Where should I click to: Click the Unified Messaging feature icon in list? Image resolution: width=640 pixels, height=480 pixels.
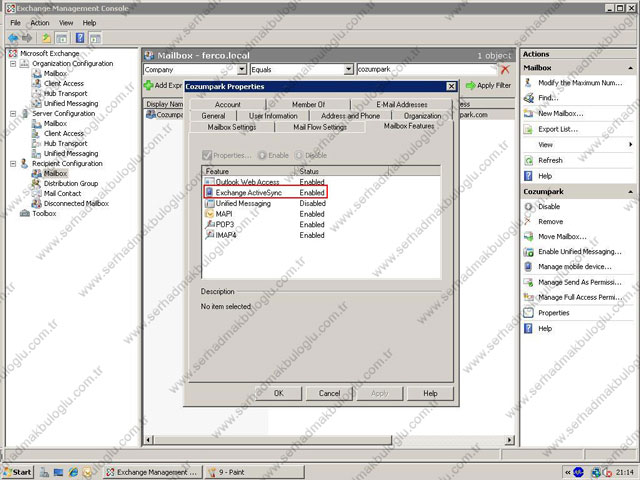[209, 203]
